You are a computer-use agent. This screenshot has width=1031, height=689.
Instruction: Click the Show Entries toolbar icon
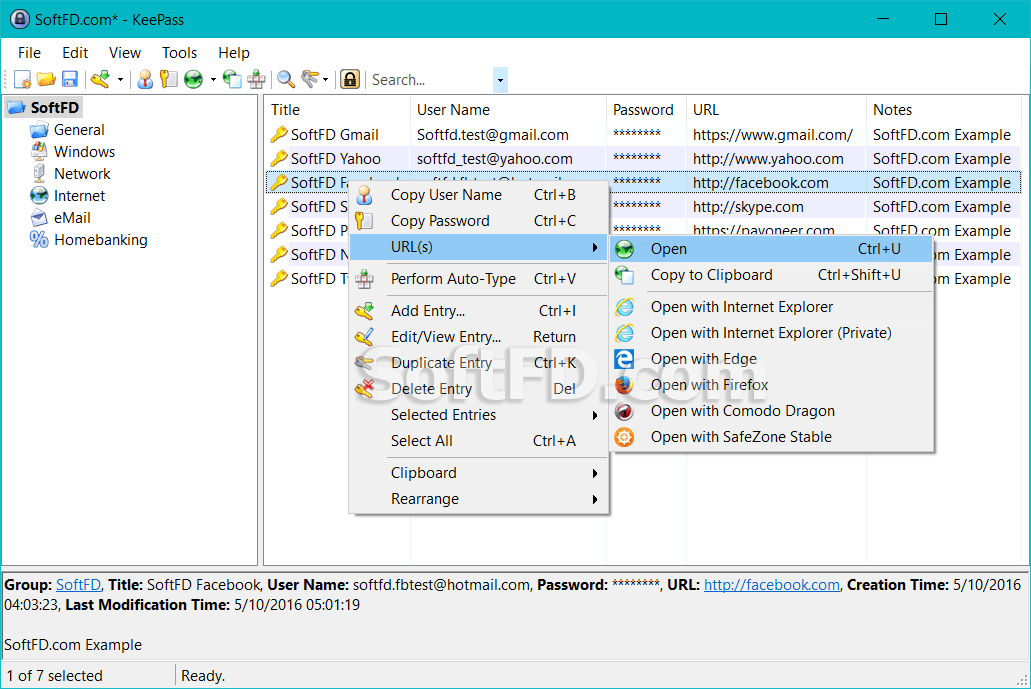[x=310, y=80]
